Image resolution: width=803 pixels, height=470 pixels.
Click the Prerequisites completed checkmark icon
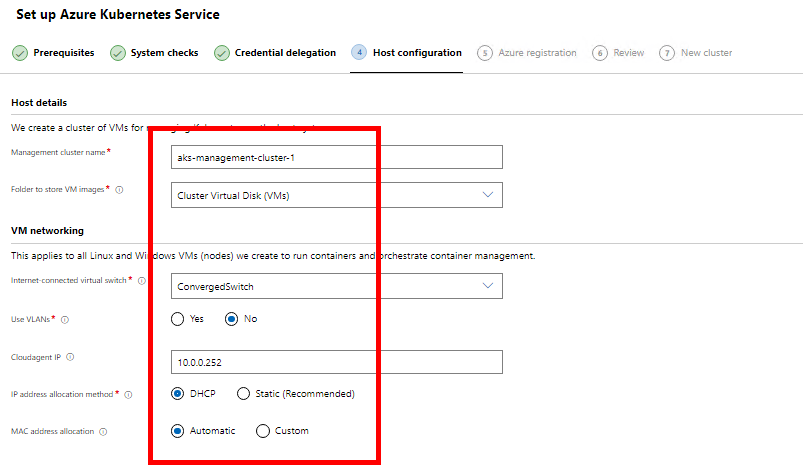pyautogui.click(x=20, y=53)
